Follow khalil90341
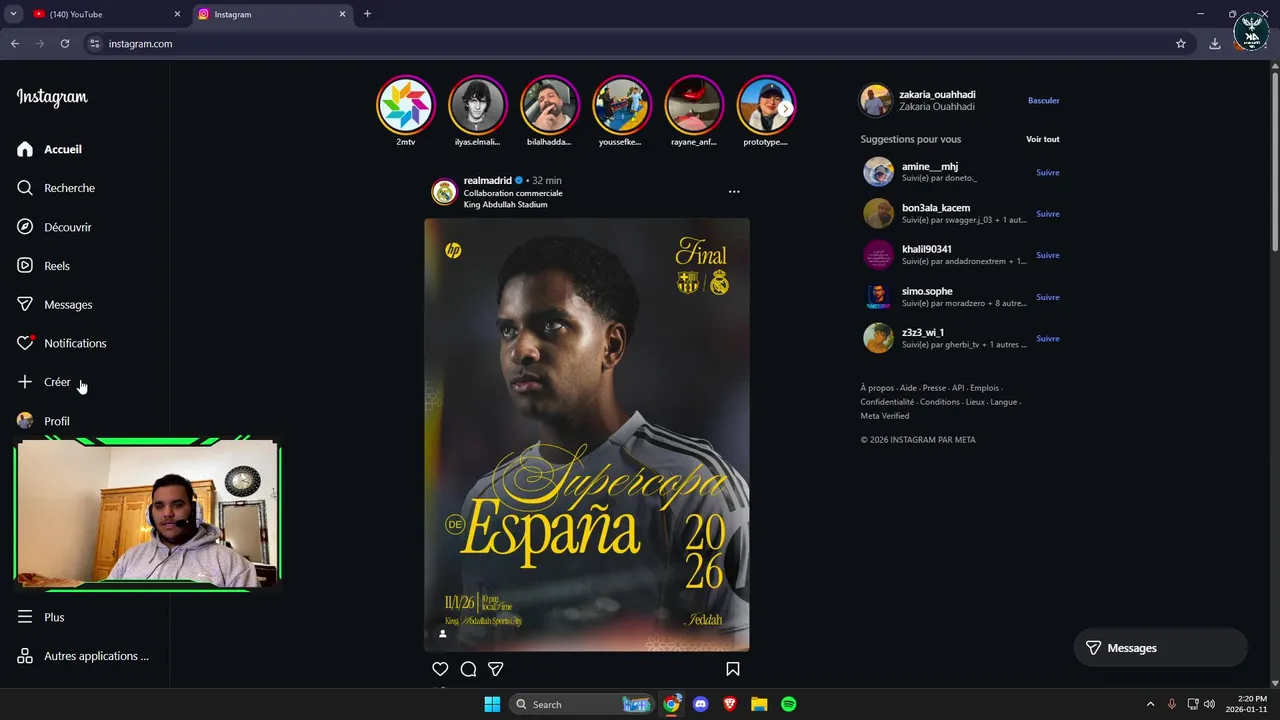This screenshot has width=1280, height=720. pyautogui.click(x=1047, y=255)
